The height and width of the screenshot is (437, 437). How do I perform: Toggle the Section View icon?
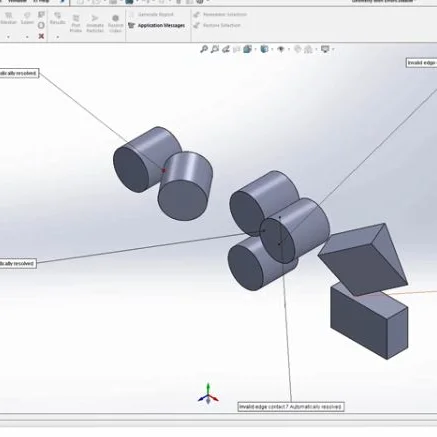point(237,49)
